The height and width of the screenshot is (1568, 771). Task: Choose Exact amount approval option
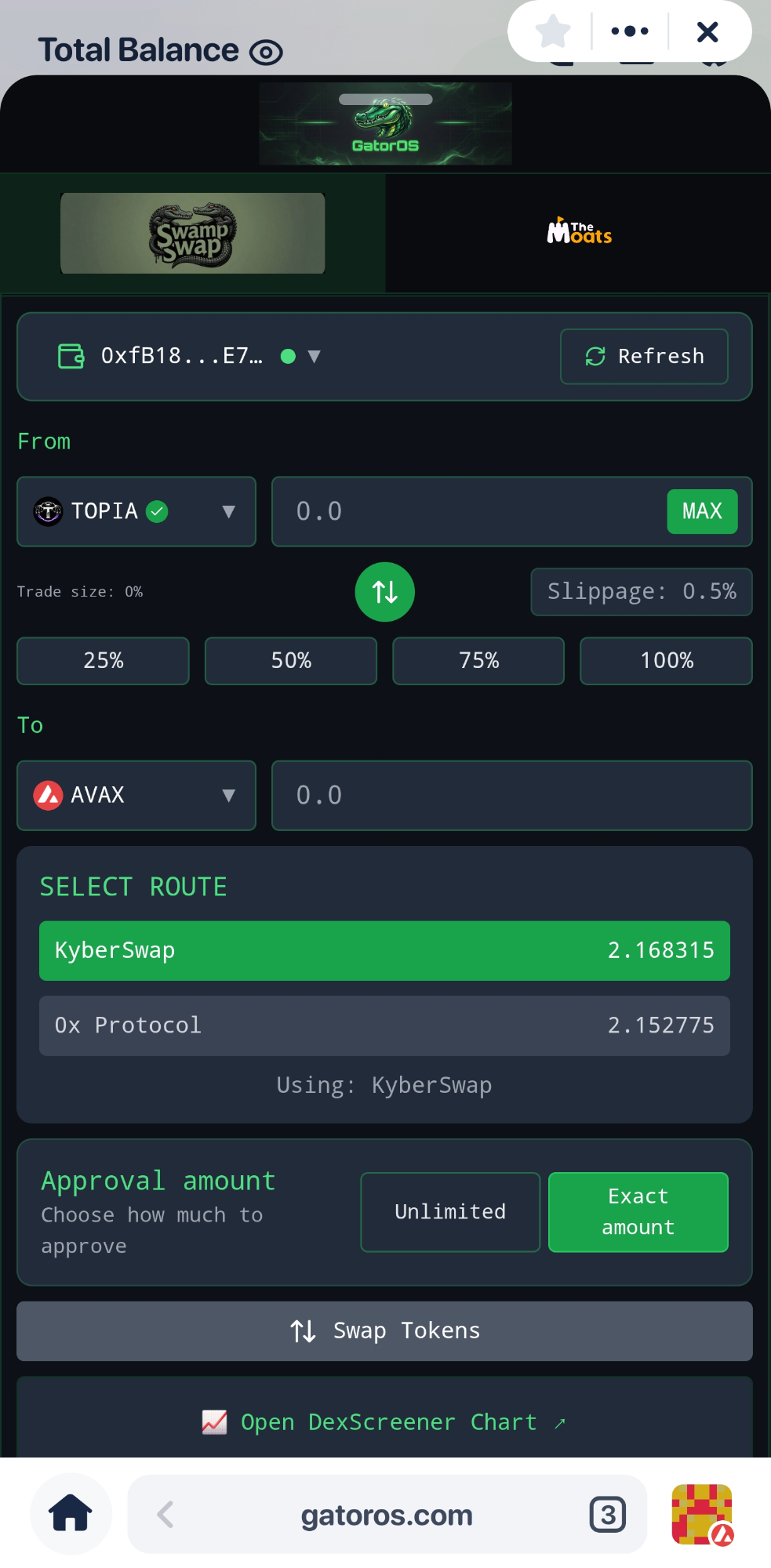coord(638,1212)
